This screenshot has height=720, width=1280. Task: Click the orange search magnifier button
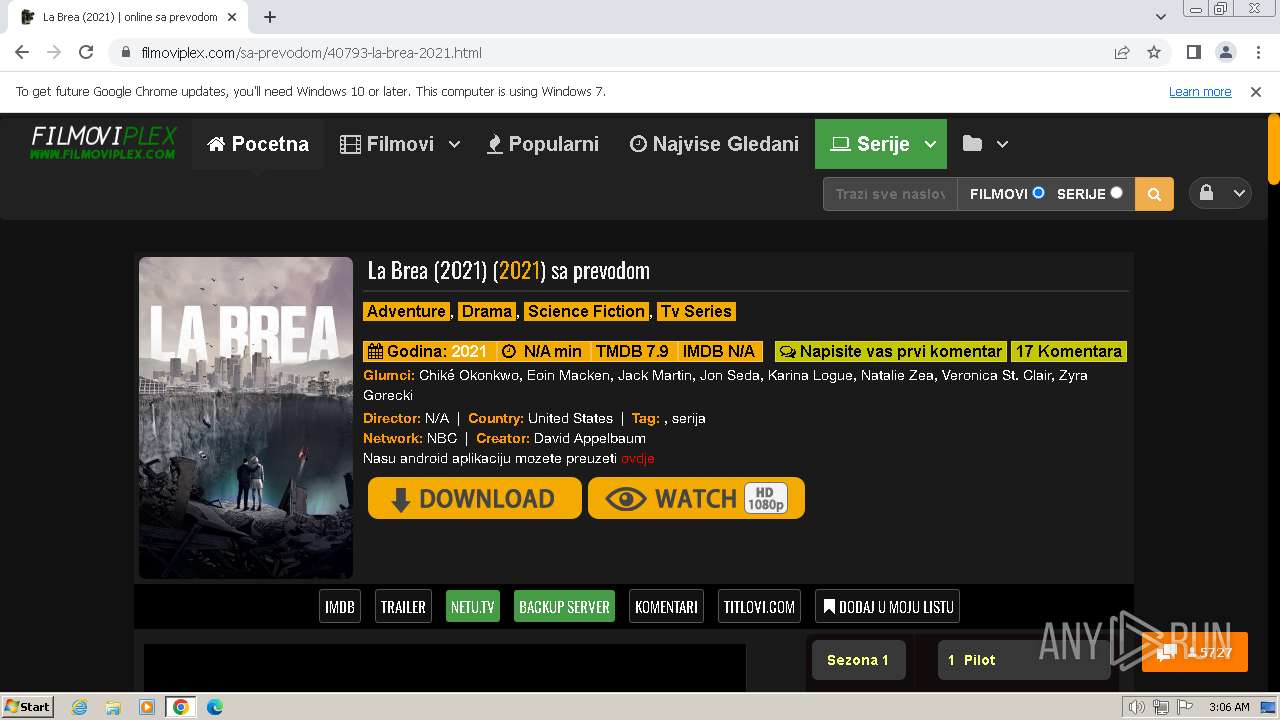click(x=1154, y=194)
